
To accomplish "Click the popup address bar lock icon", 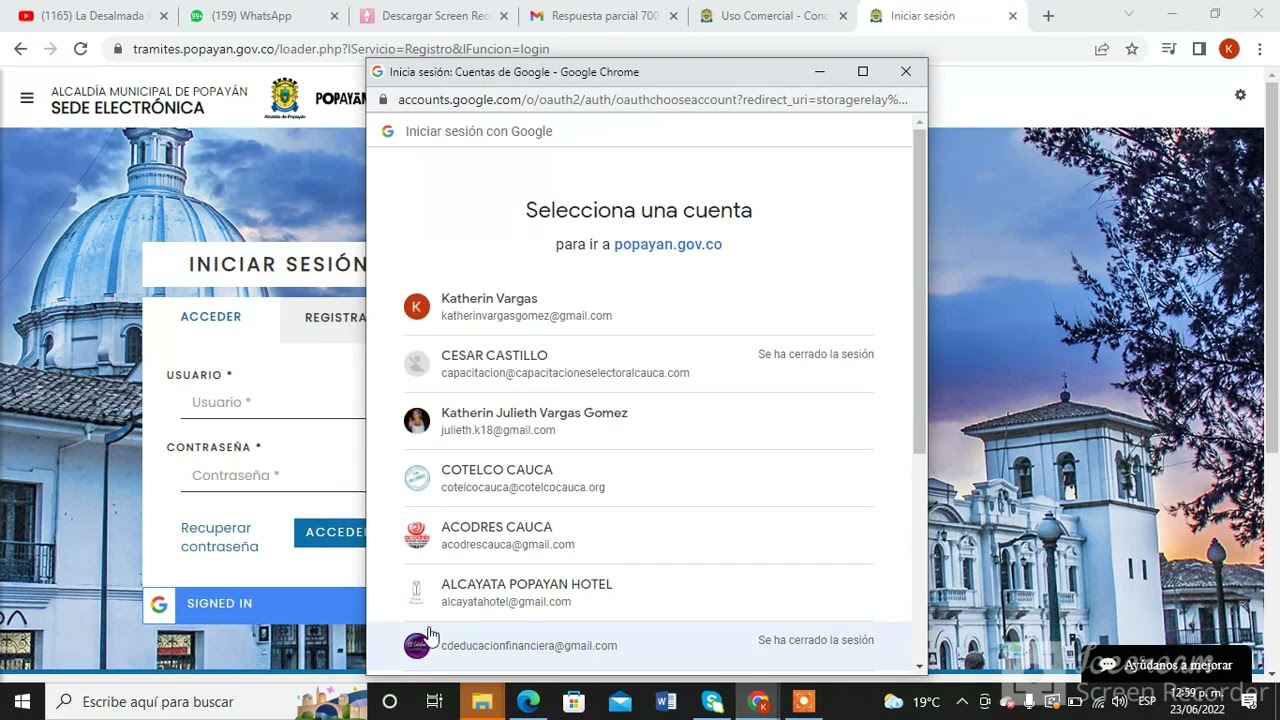I will click(383, 100).
